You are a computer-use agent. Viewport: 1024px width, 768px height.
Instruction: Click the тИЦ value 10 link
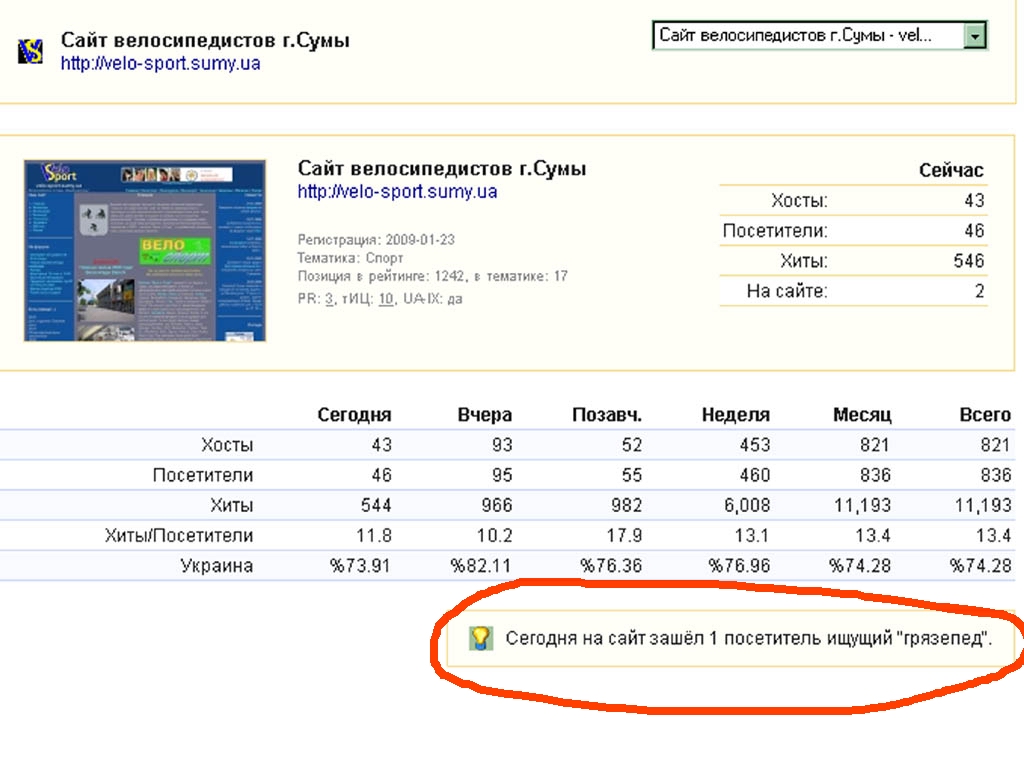pos(385,299)
